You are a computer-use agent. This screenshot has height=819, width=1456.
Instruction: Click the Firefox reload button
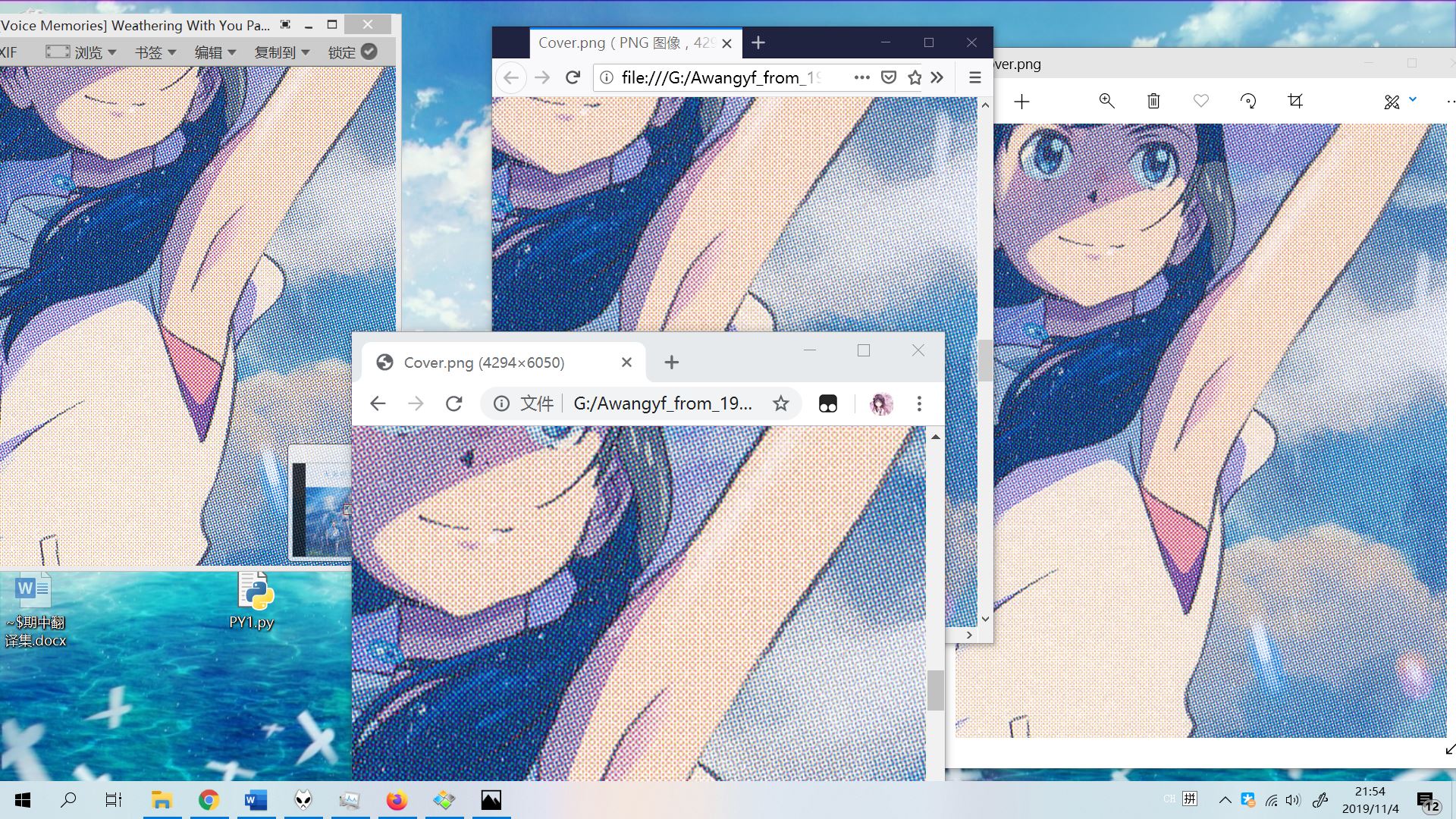[x=573, y=77]
